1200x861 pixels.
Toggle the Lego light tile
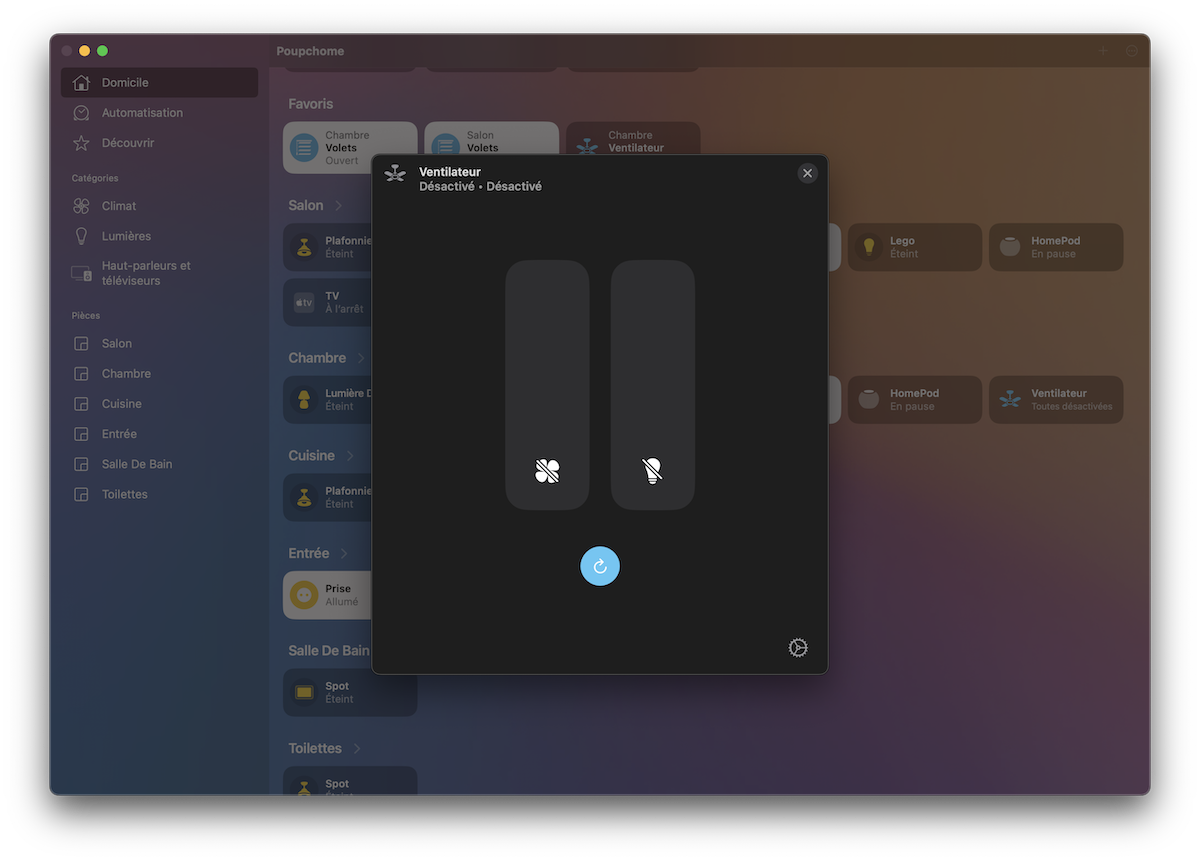[x=915, y=247]
